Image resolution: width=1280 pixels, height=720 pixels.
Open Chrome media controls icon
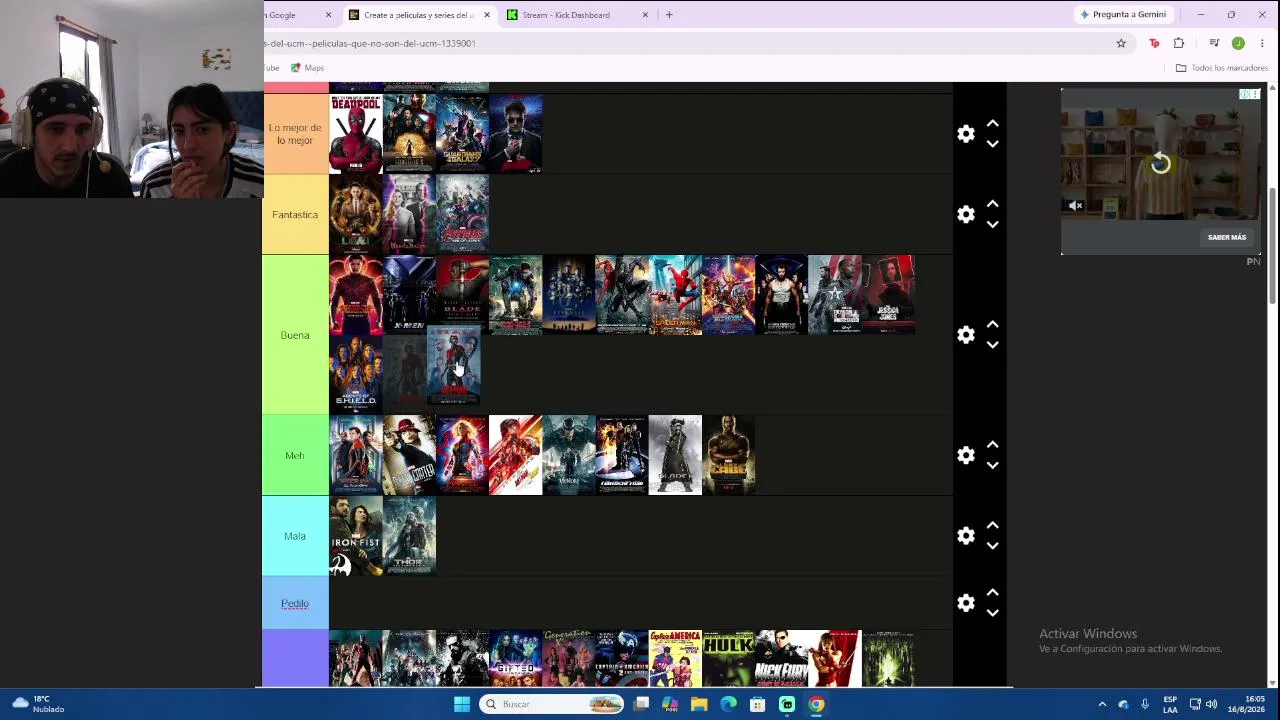[x=1214, y=43]
